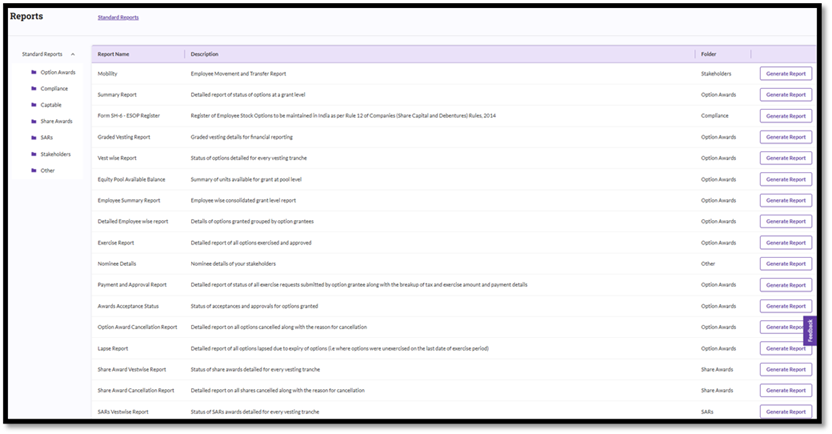Generate the Graded Vesting Report

click(786, 137)
